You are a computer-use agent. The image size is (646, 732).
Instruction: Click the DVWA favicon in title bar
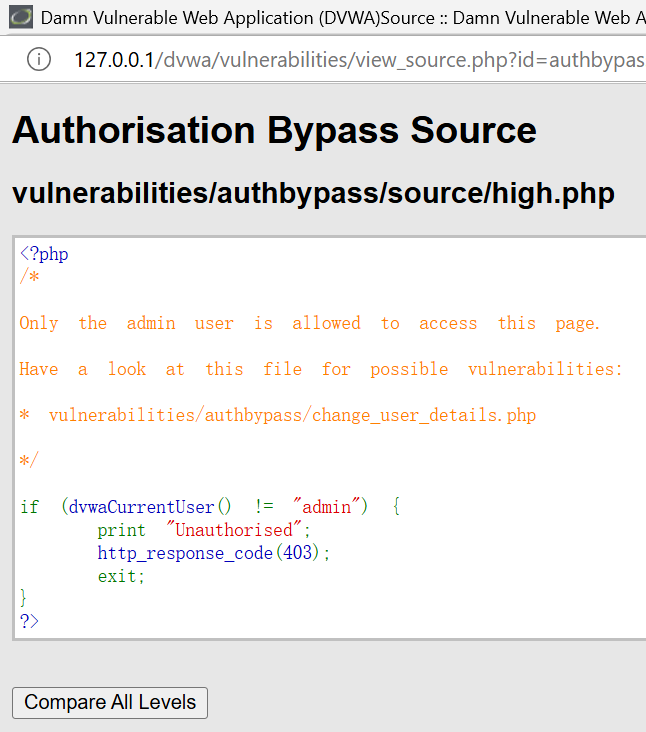point(21,17)
